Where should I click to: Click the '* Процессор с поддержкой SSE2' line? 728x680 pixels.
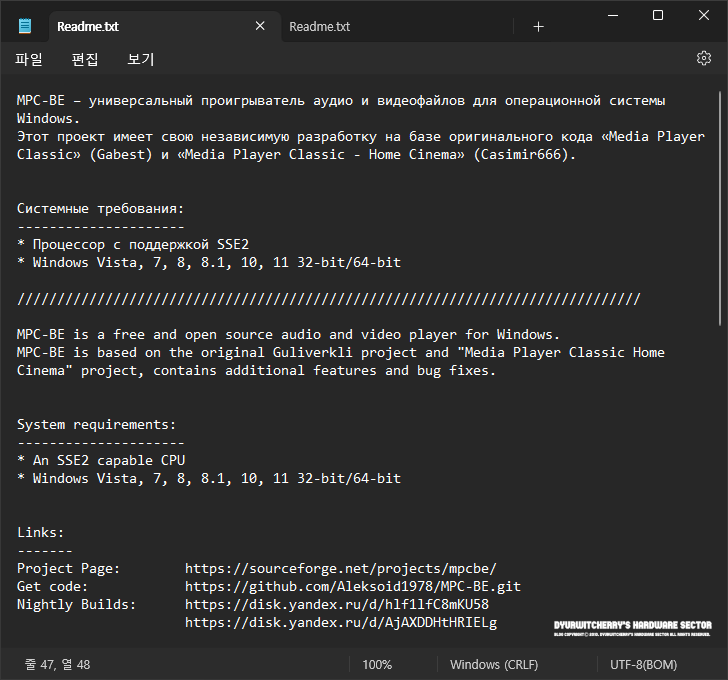133,245
